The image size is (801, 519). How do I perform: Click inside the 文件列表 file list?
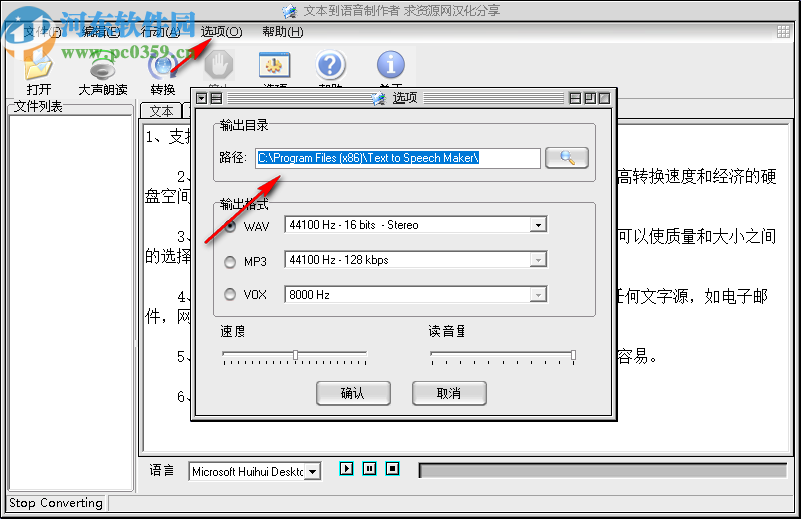(71, 302)
